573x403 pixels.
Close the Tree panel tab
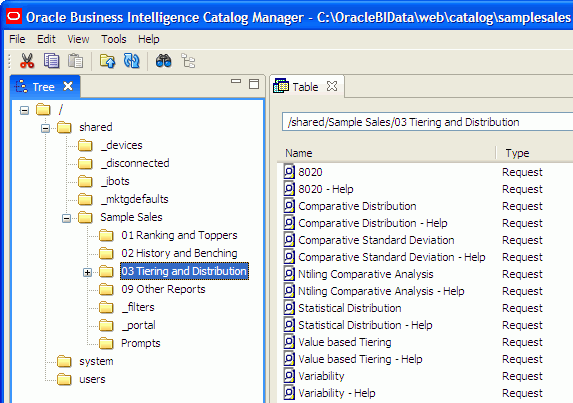(x=68, y=86)
